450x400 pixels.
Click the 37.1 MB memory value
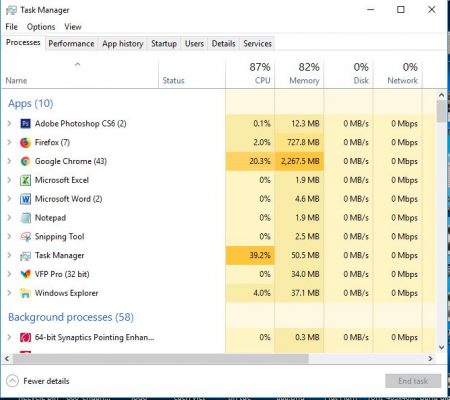305,293
